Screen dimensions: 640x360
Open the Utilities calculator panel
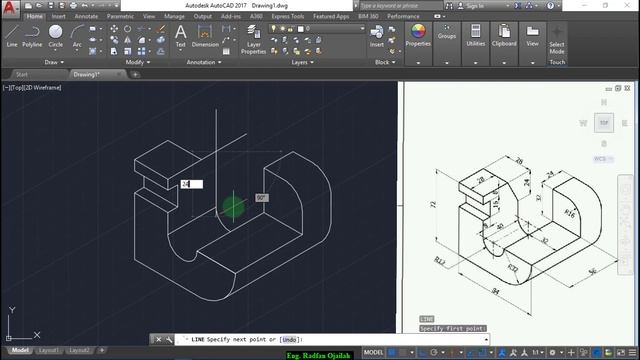point(476,35)
